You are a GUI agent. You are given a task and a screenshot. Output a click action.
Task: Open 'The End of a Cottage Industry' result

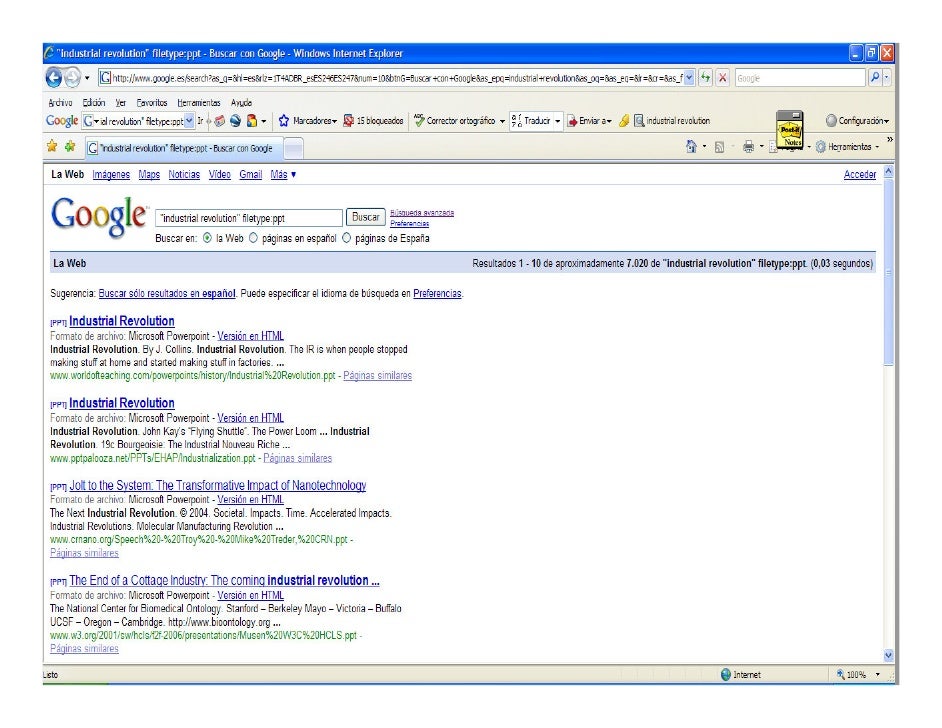click(224, 580)
